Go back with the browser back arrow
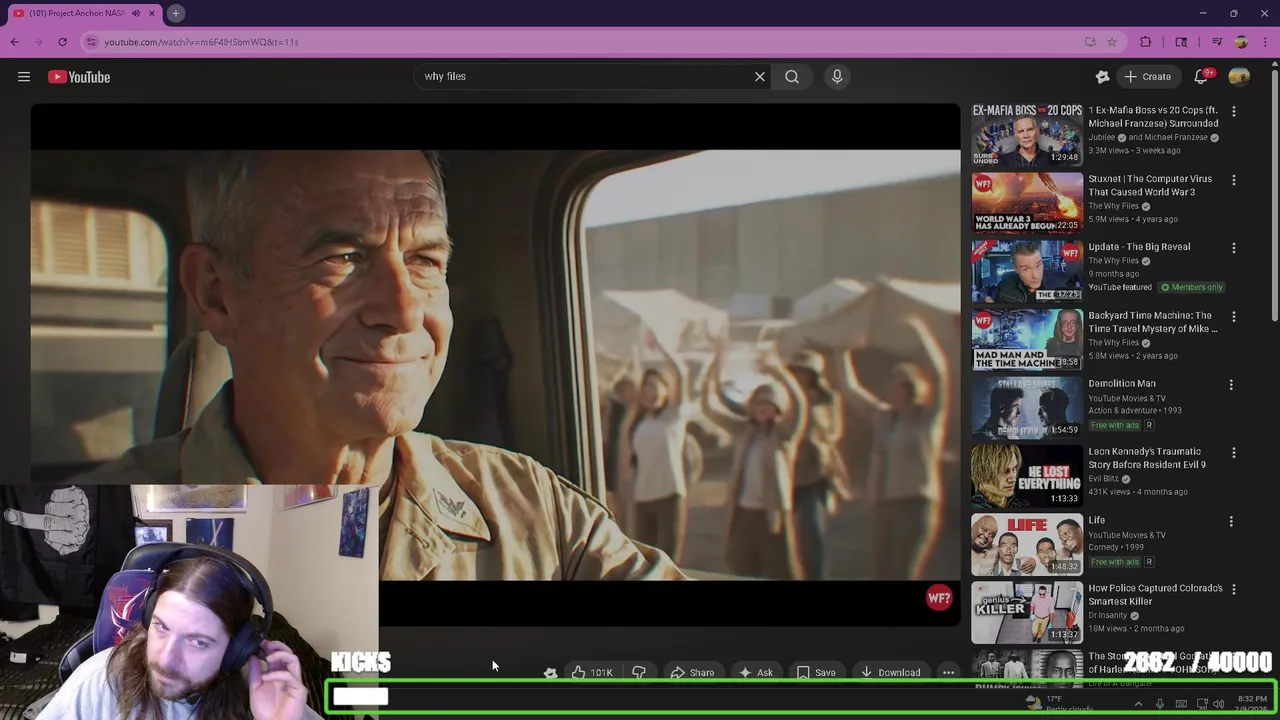The image size is (1280, 720). point(14,42)
